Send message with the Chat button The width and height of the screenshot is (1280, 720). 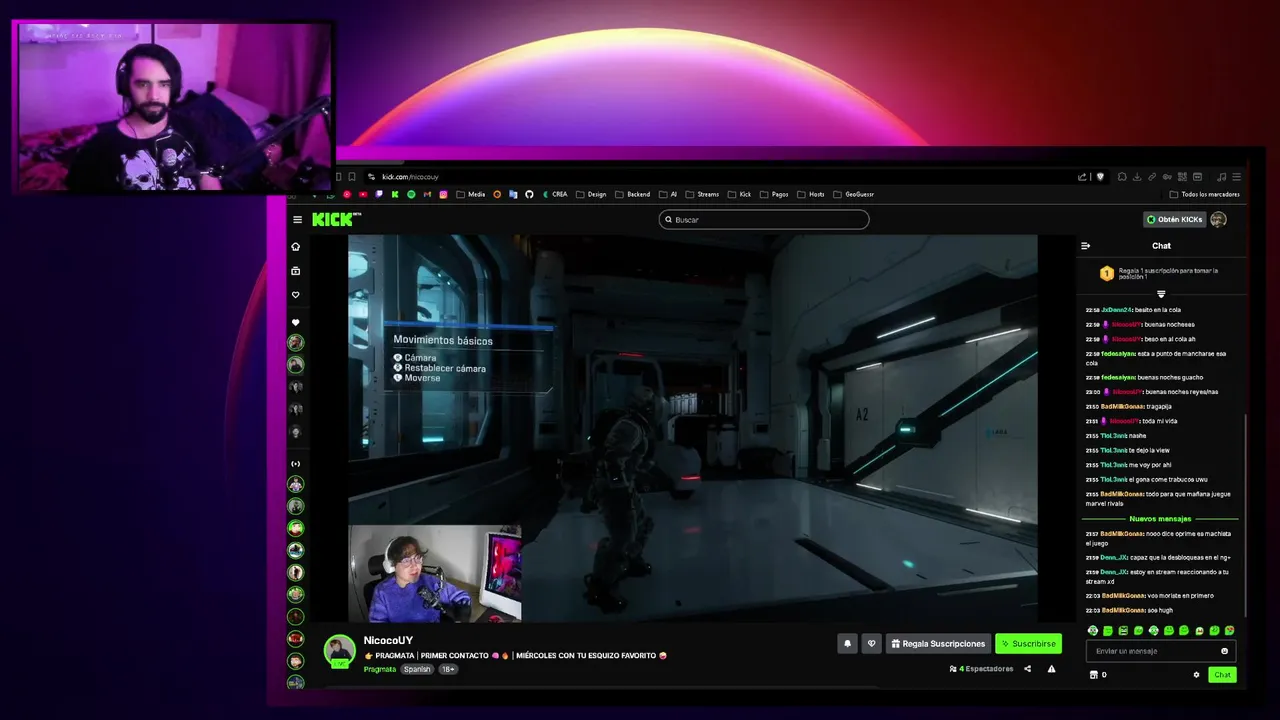1222,675
